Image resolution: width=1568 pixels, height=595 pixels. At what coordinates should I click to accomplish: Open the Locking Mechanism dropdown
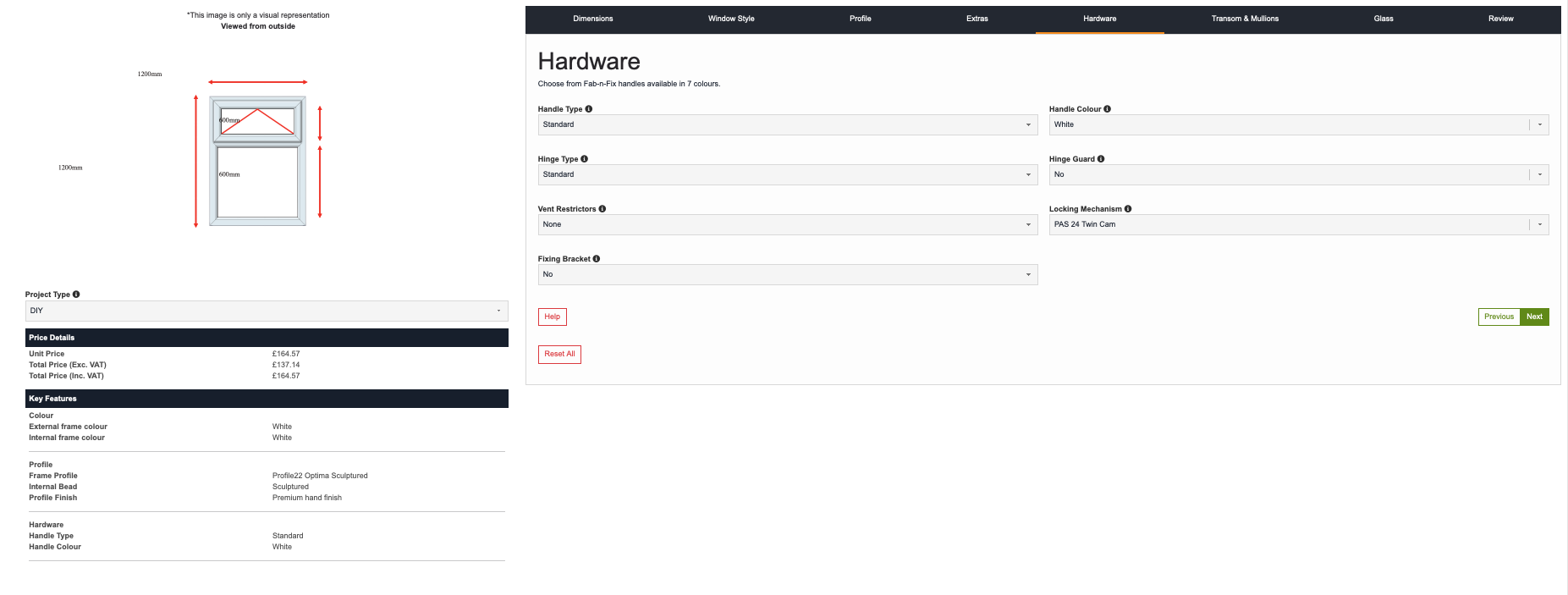(x=1298, y=225)
